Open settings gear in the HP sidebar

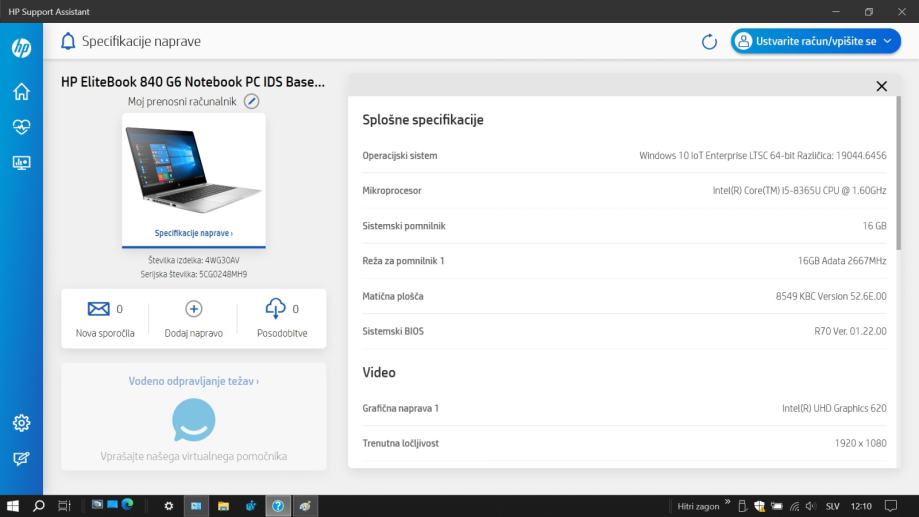[x=21, y=423]
